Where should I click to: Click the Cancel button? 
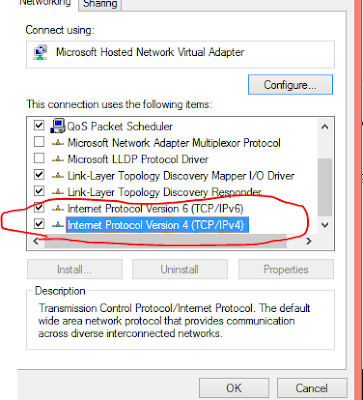312,388
